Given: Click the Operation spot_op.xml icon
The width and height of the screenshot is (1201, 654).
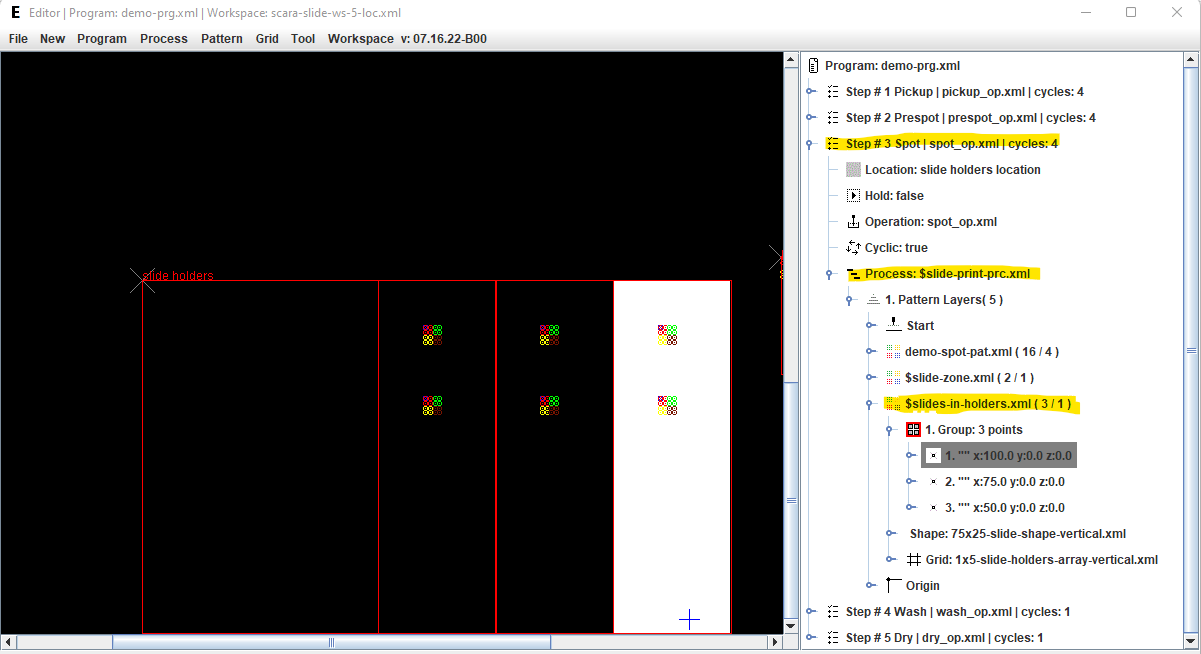Looking at the screenshot, I should [x=853, y=222].
